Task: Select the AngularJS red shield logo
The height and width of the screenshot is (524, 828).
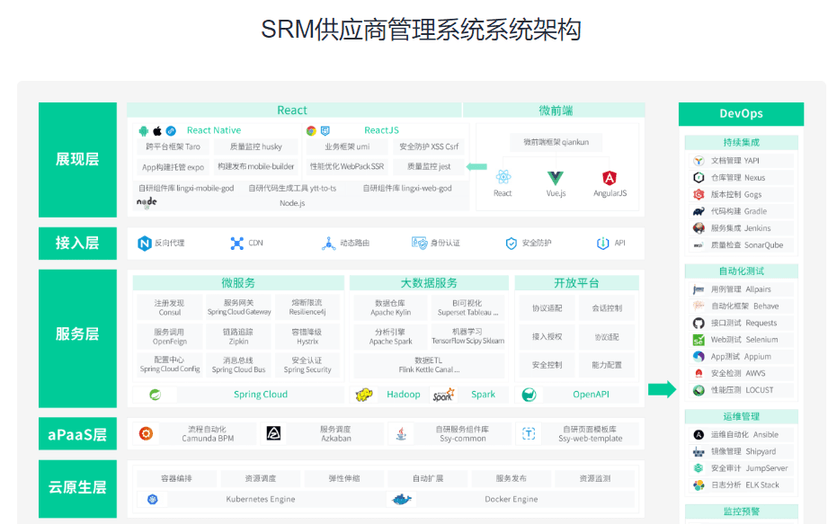Action: pos(609,177)
